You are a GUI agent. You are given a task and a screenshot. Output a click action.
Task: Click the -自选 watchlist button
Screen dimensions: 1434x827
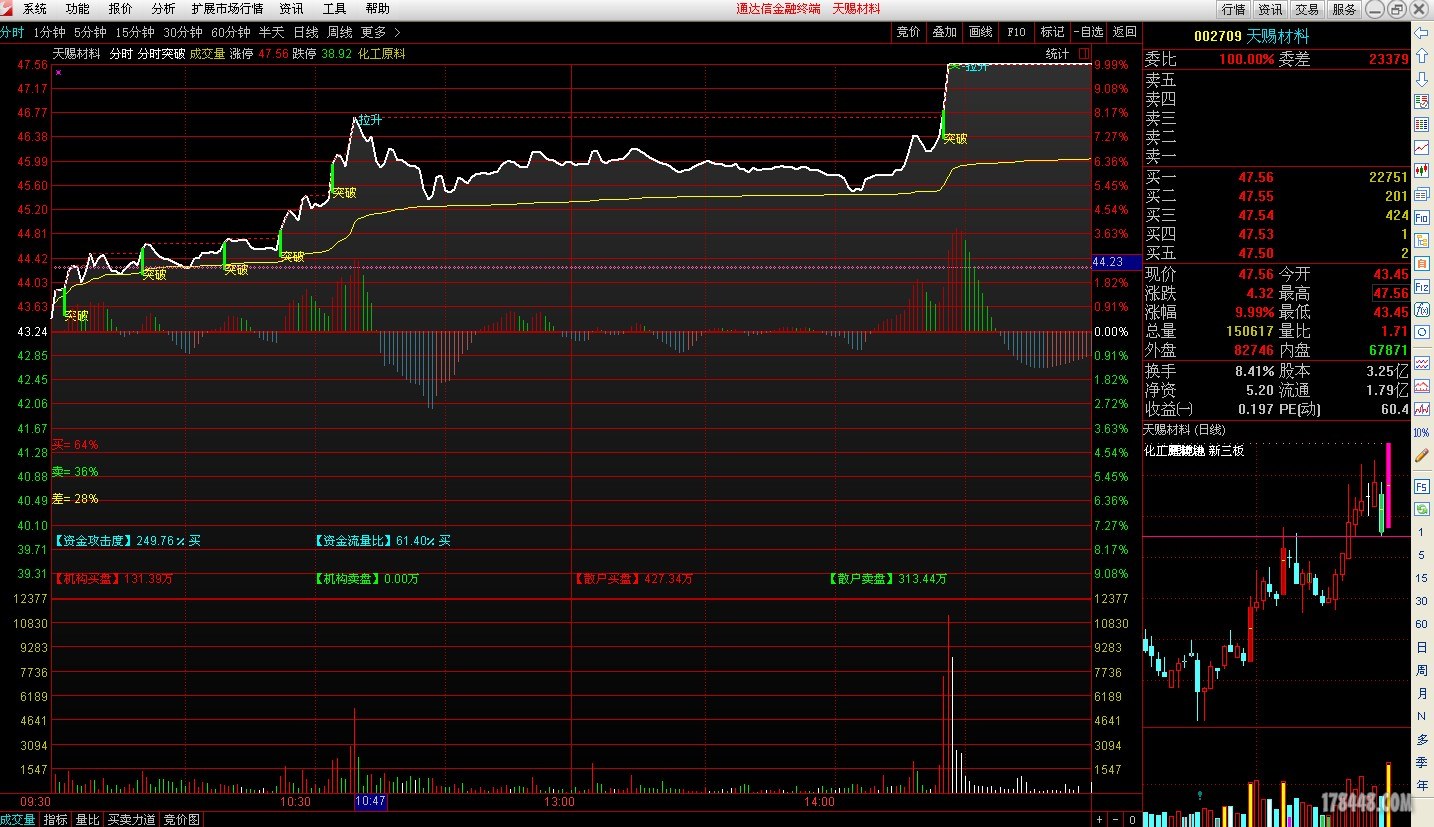pos(1088,32)
